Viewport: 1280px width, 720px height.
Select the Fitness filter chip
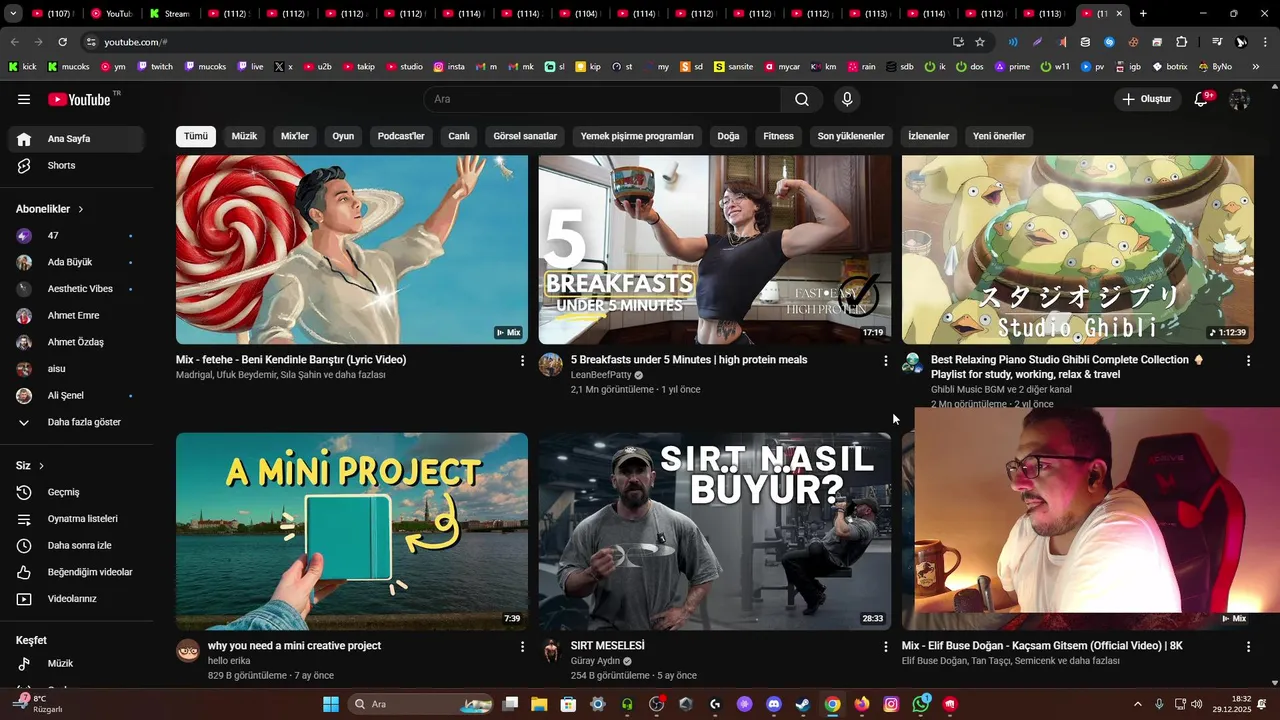coord(778,136)
